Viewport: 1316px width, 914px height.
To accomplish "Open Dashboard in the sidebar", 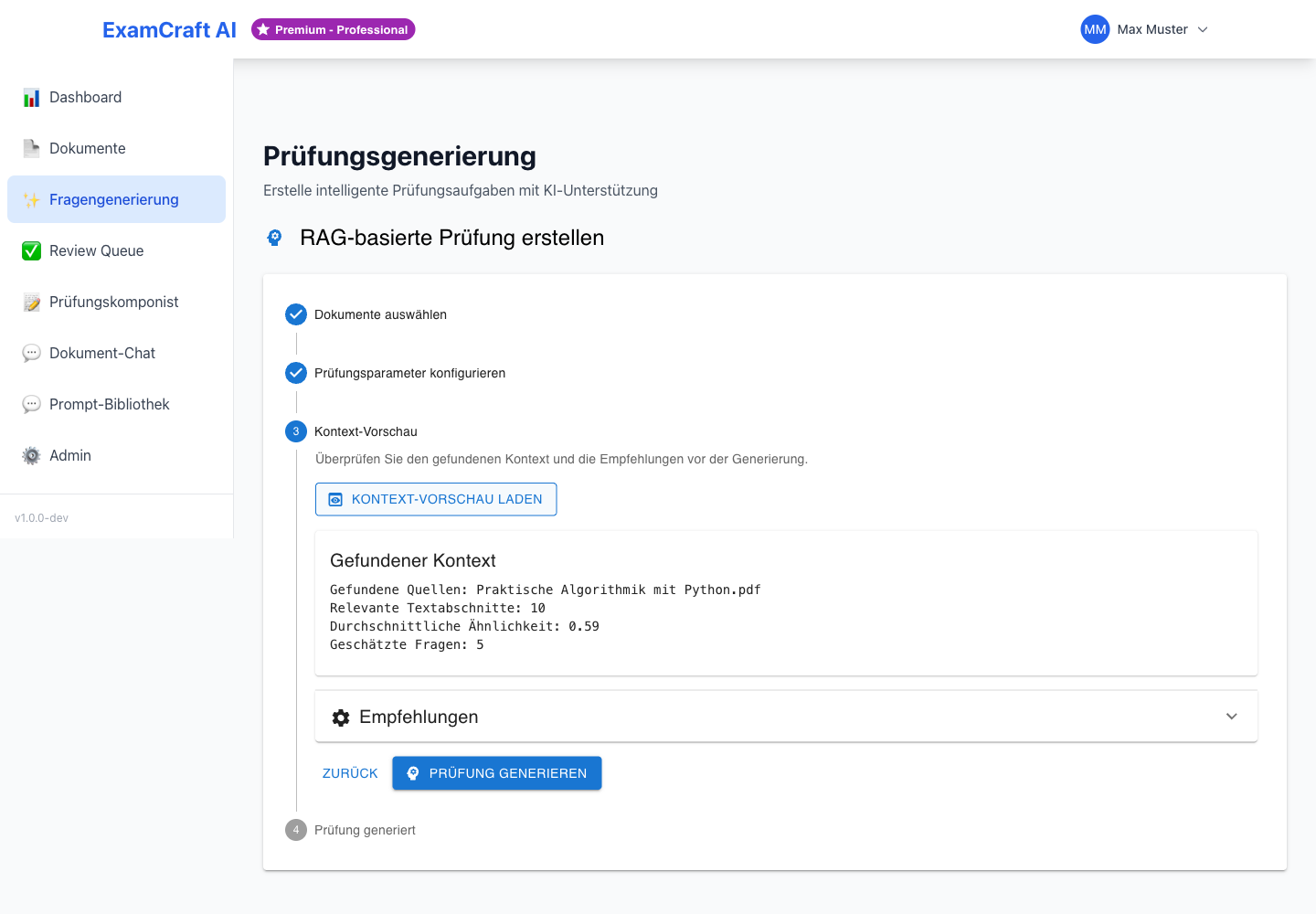I will [117, 97].
